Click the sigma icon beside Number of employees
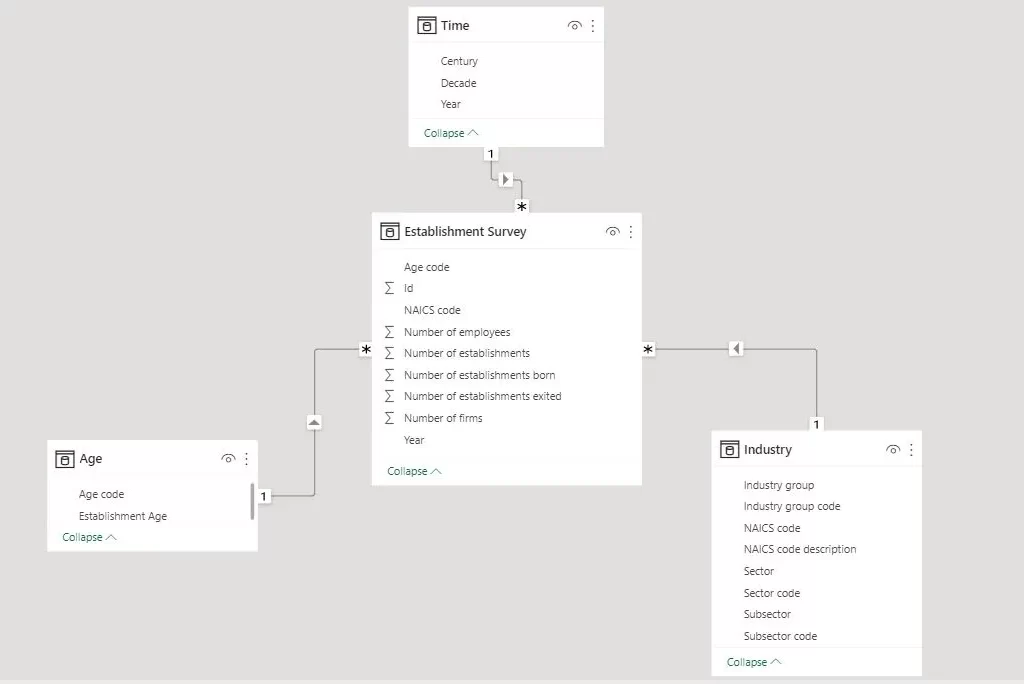The width and height of the screenshot is (1024, 684). tap(390, 331)
